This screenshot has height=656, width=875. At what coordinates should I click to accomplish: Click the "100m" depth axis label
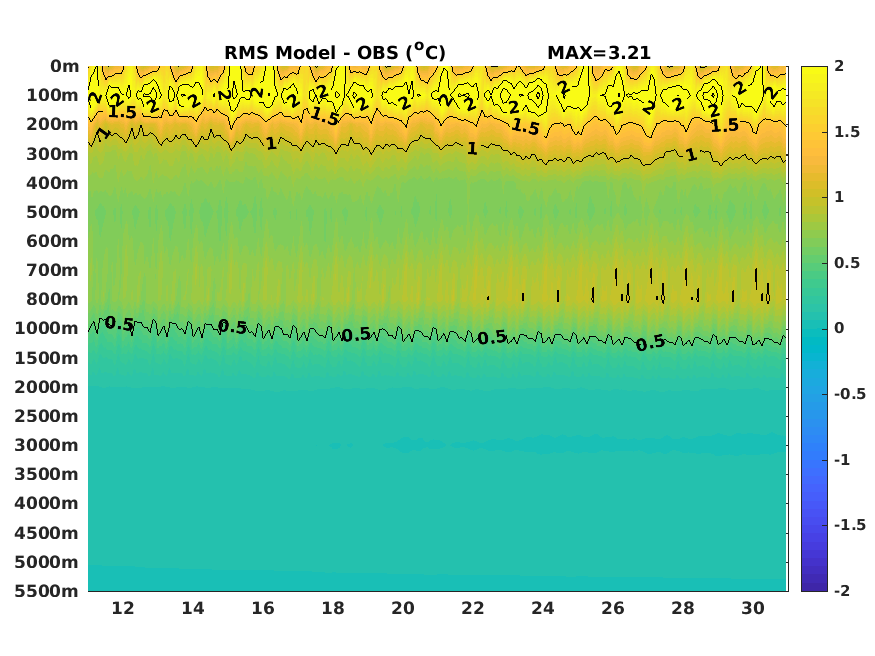point(52,95)
